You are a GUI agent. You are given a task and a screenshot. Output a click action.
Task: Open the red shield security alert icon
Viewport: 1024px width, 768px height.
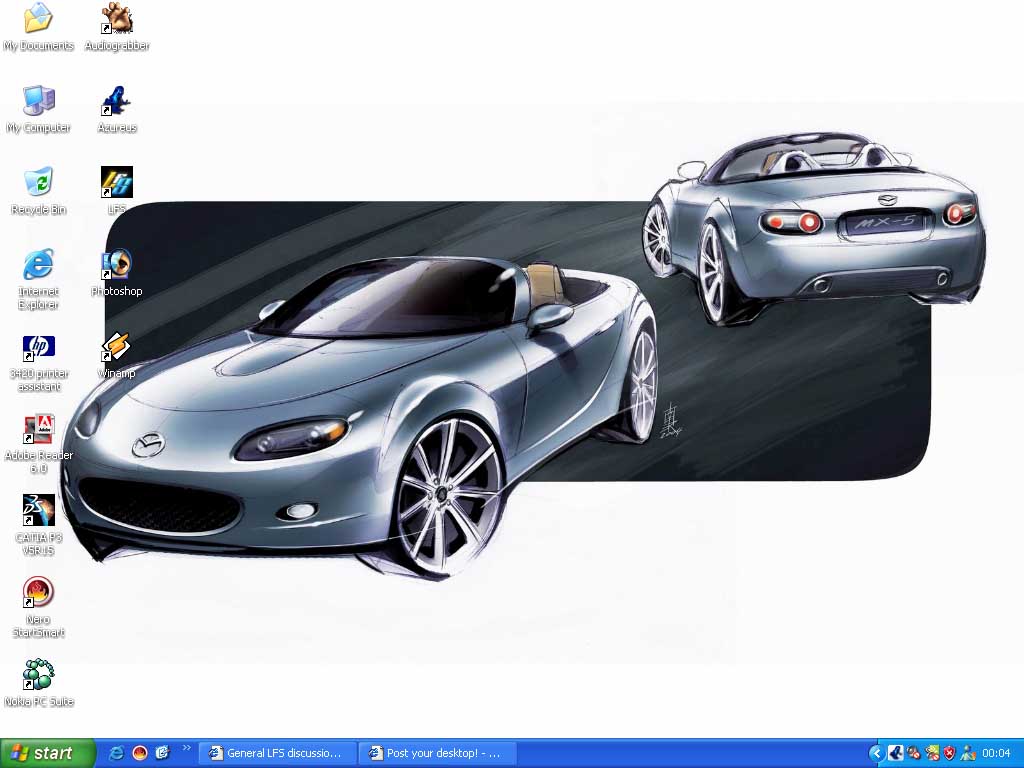(x=950, y=754)
